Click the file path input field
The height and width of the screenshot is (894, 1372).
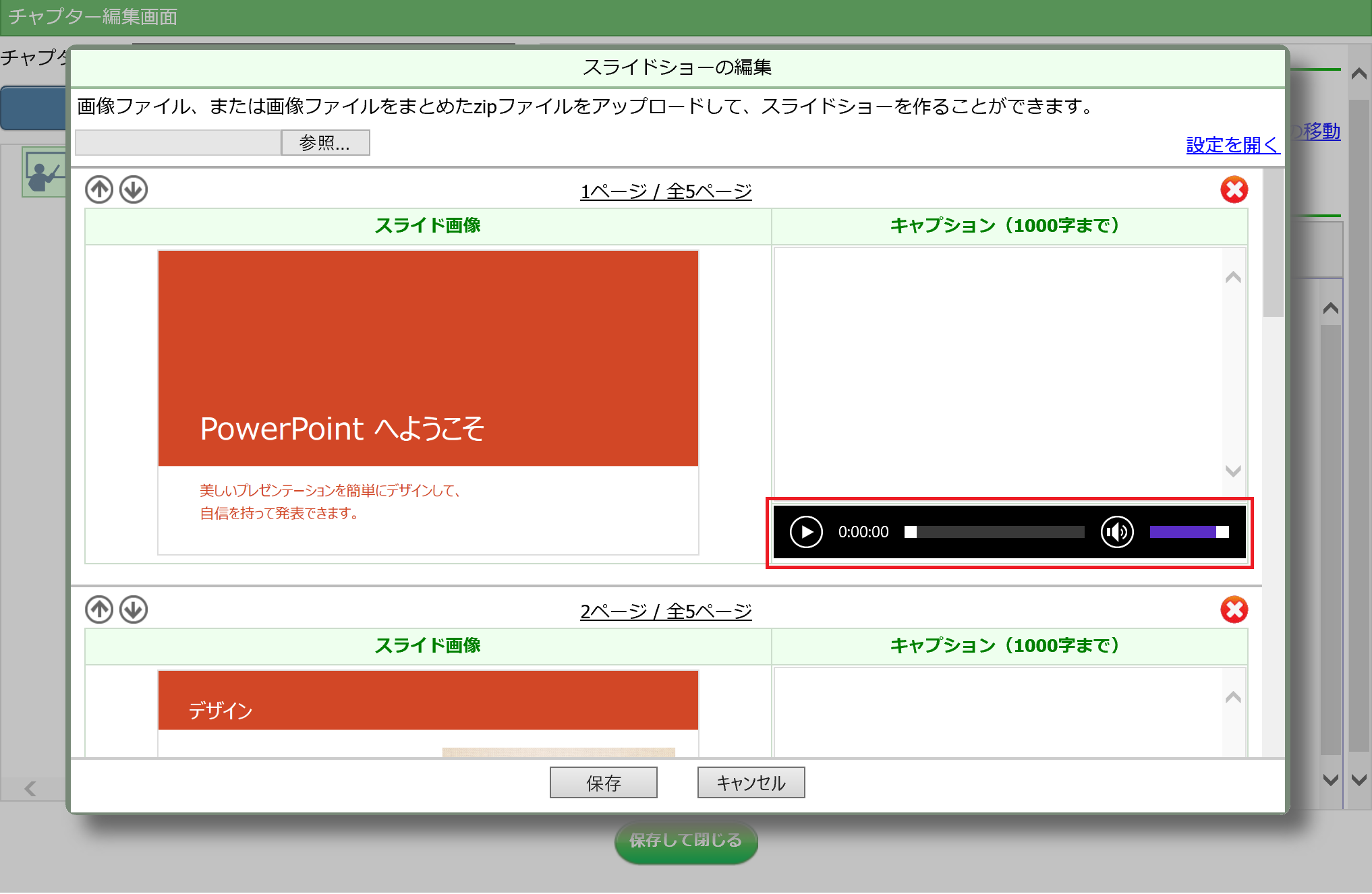(178, 142)
